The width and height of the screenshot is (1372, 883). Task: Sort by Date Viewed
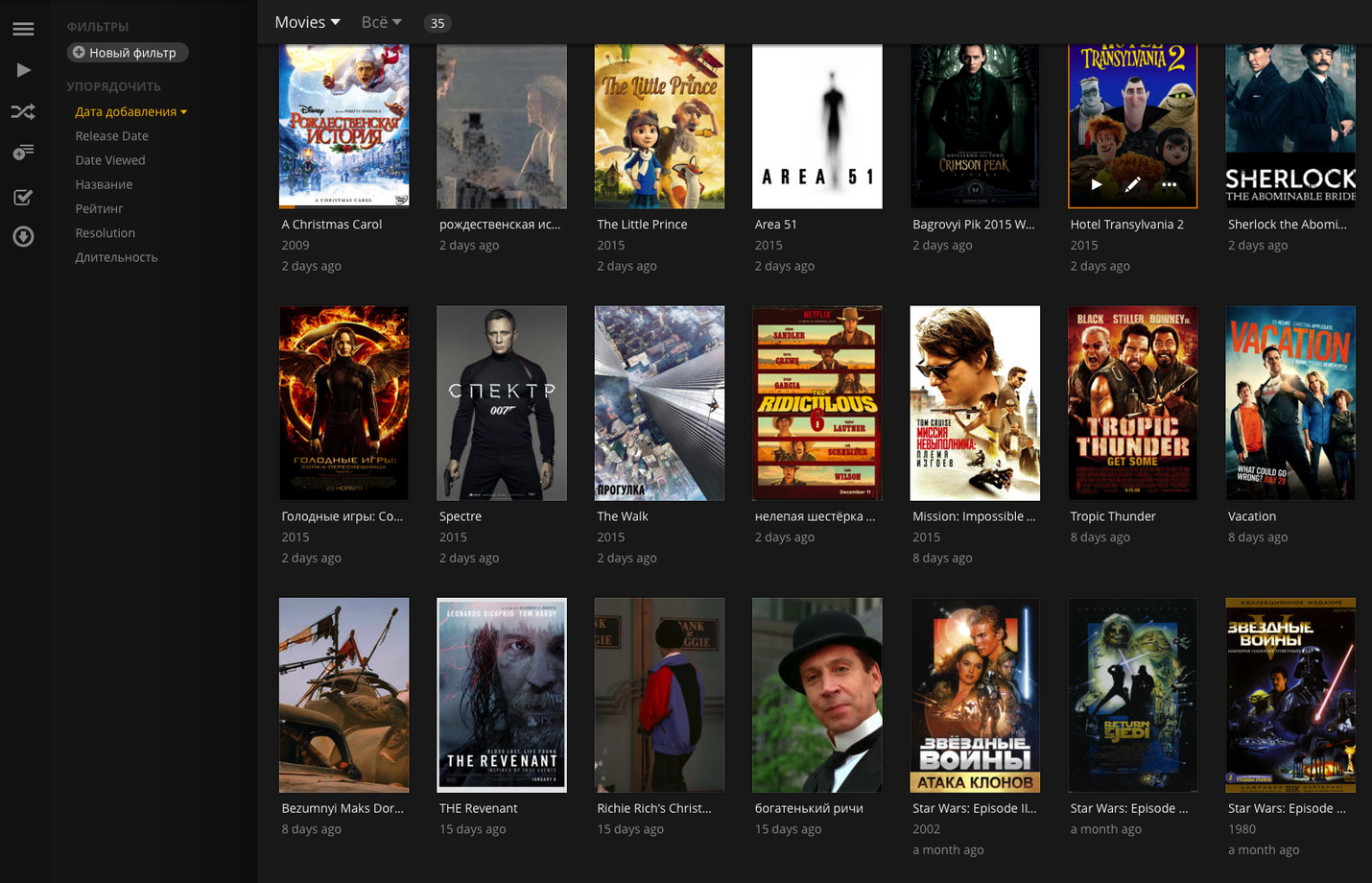[110, 160]
